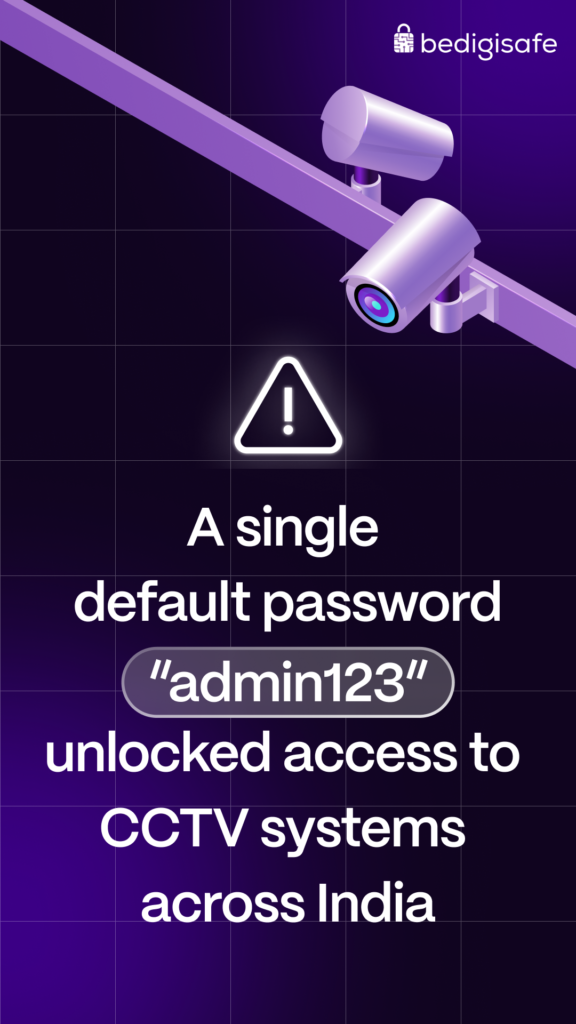The image size is (576, 1024).
Task: Click the warning triangle exclamation icon
Action: pos(288,406)
